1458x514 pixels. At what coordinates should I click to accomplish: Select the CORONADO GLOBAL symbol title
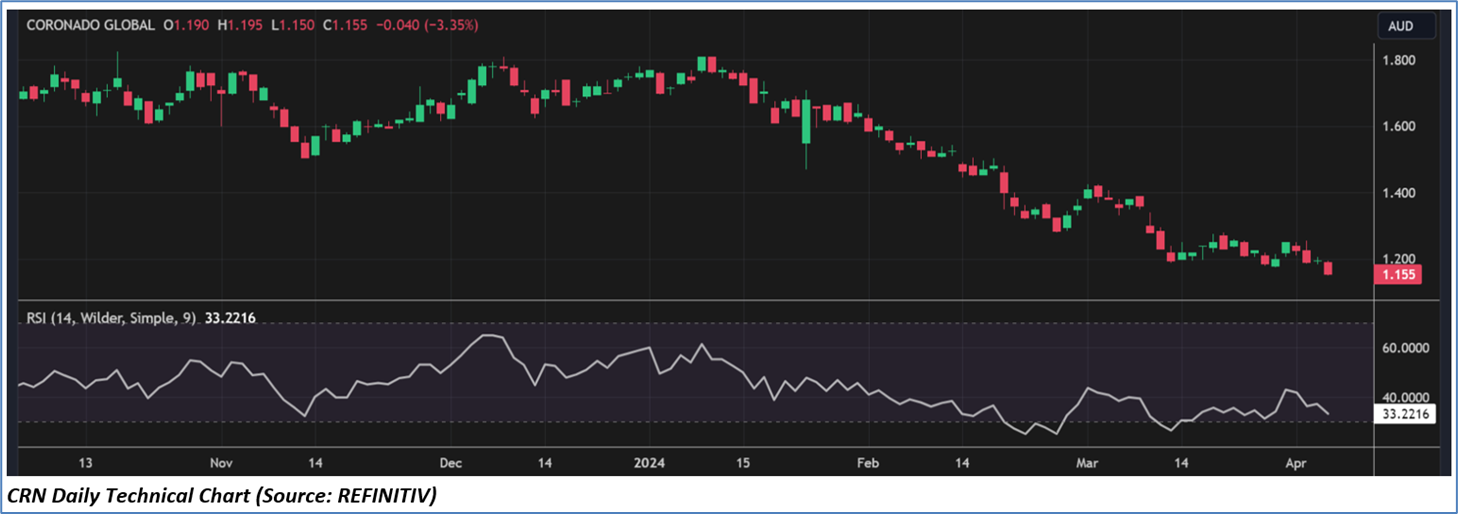88,24
